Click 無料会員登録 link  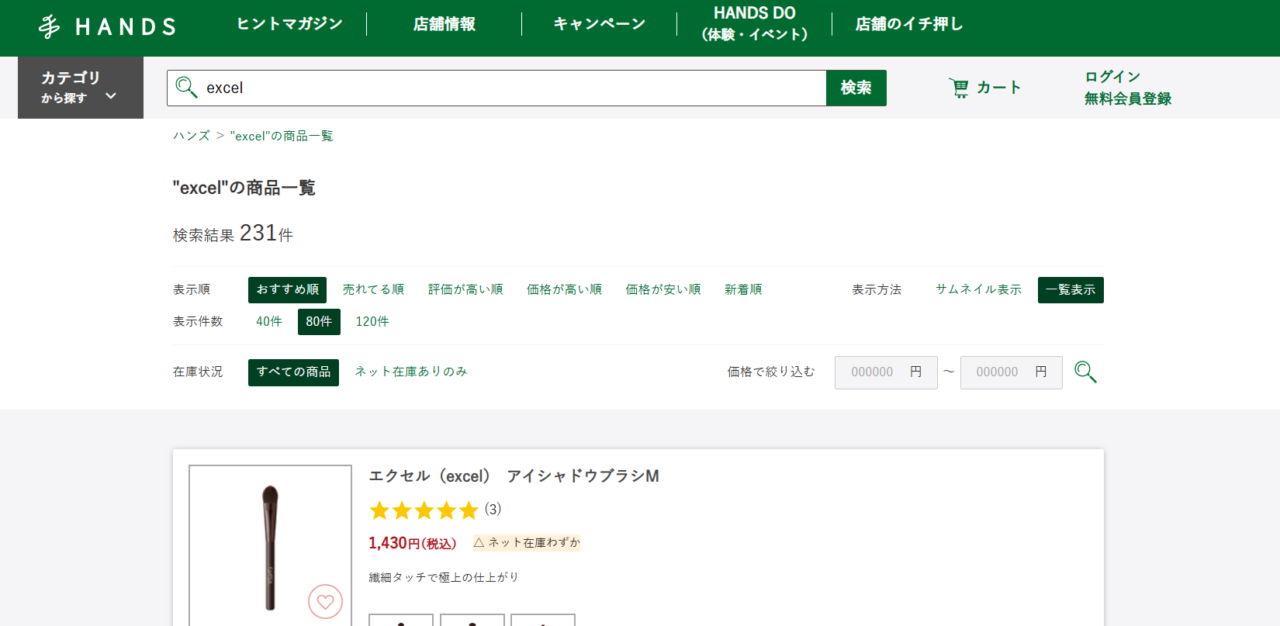(1128, 99)
